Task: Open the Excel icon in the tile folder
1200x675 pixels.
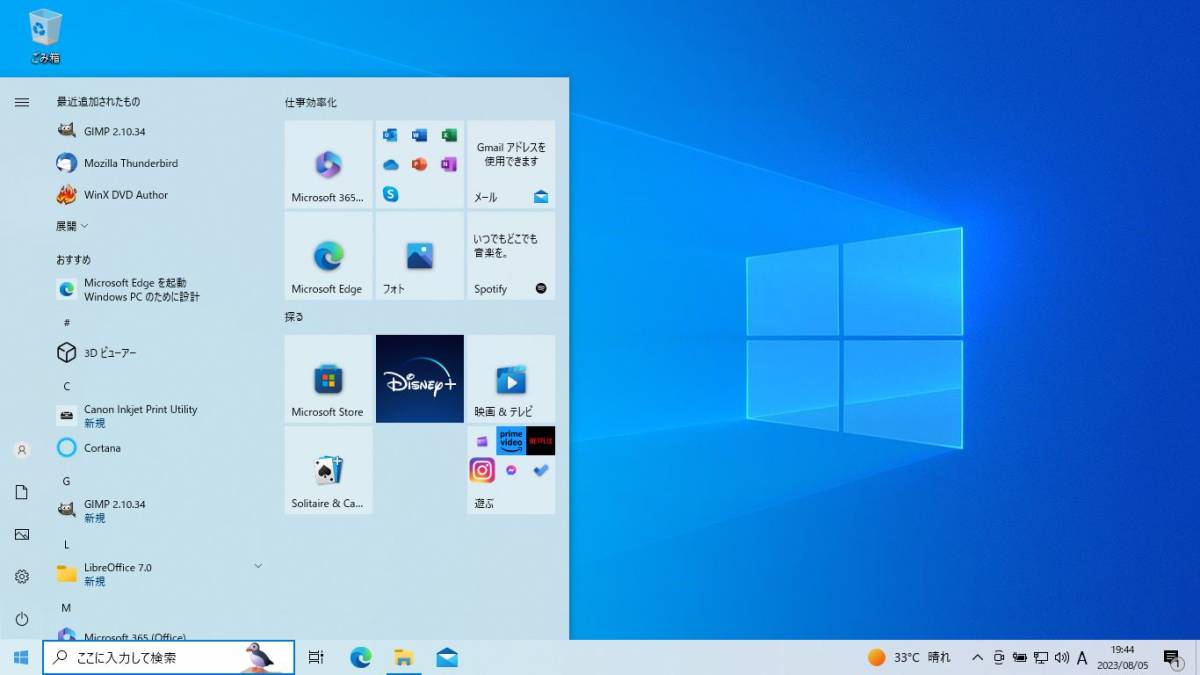Action: click(x=449, y=136)
